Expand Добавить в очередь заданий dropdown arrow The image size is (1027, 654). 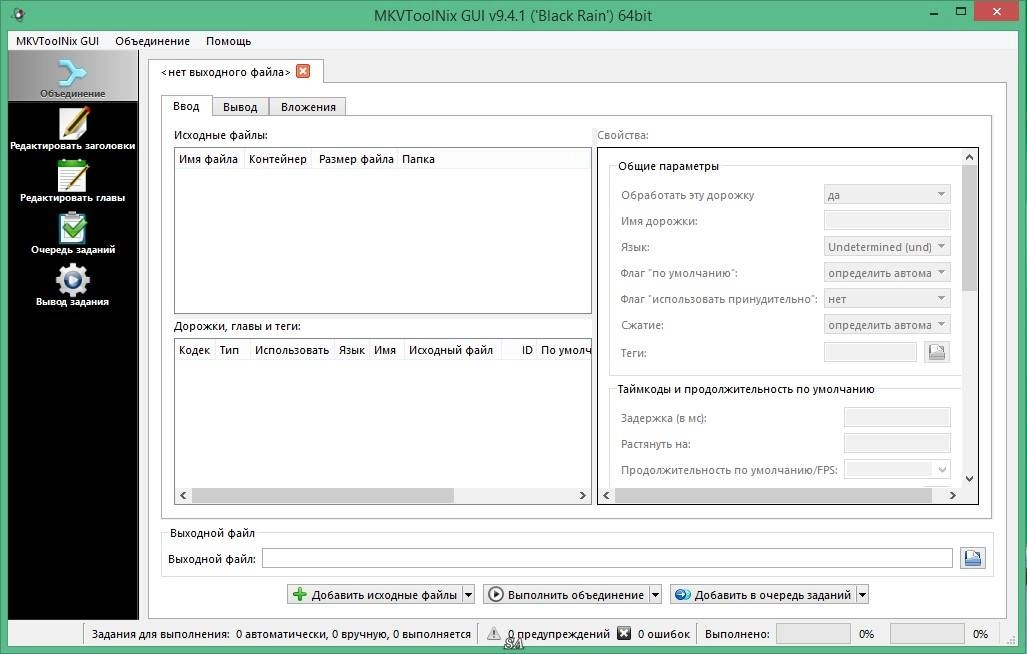click(863, 594)
